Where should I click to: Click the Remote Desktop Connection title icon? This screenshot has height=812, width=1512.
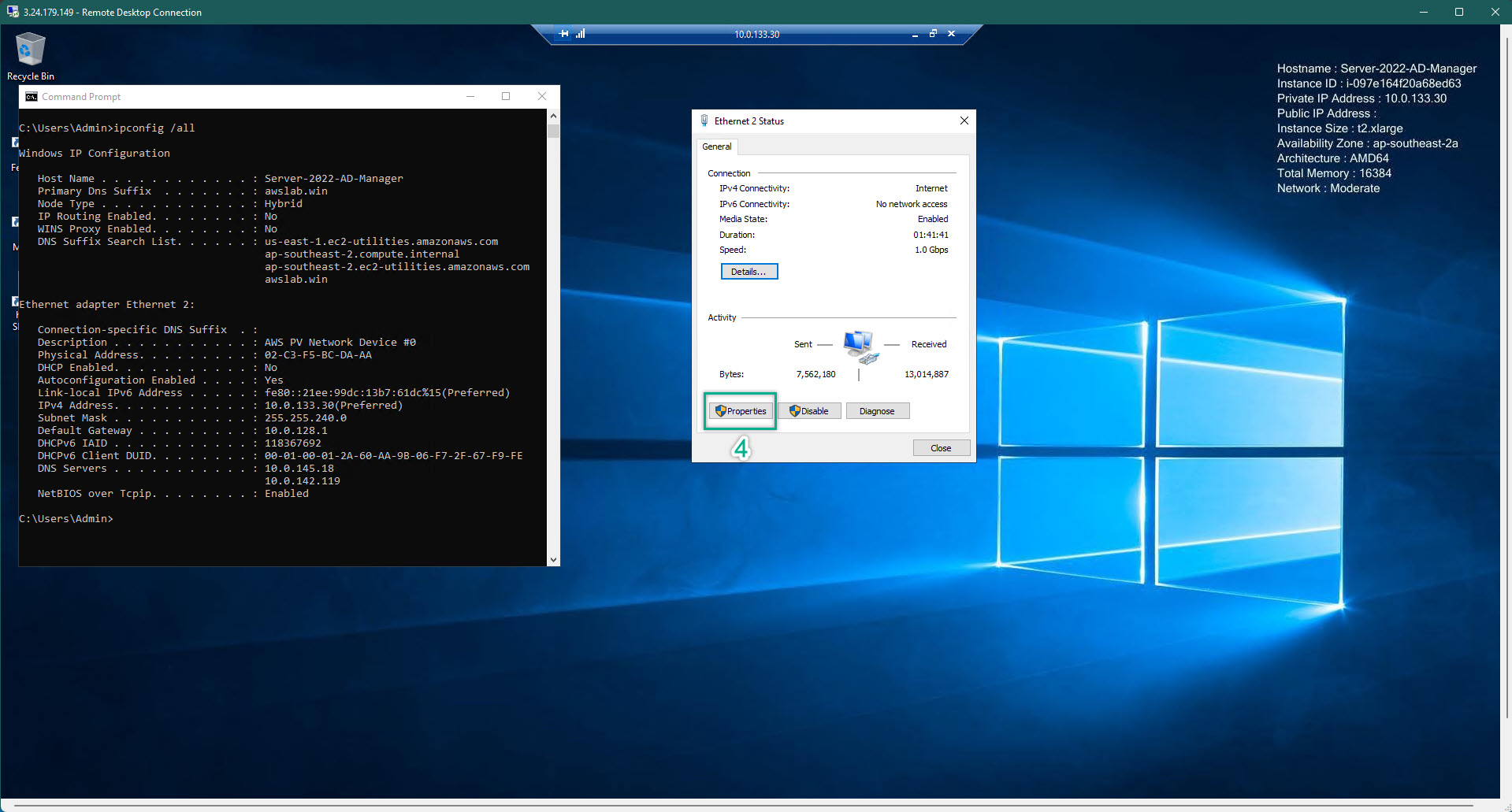(x=13, y=12)
